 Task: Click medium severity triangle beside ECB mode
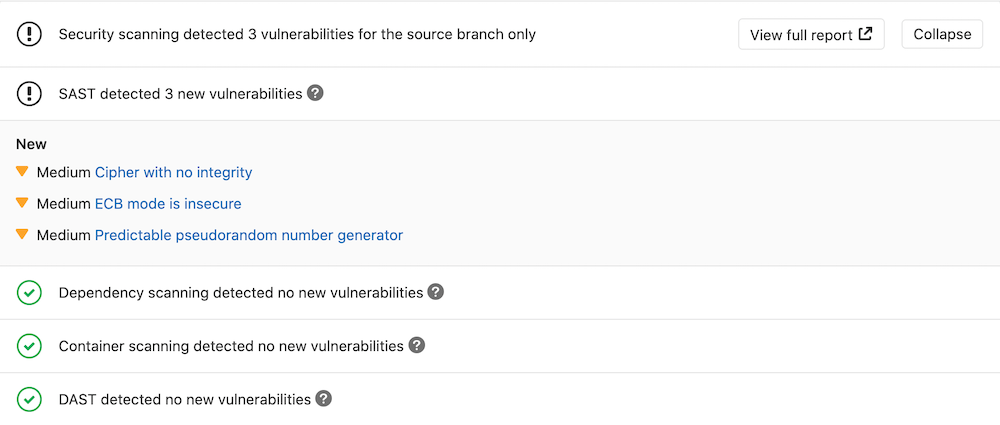[x=22, y=203]
